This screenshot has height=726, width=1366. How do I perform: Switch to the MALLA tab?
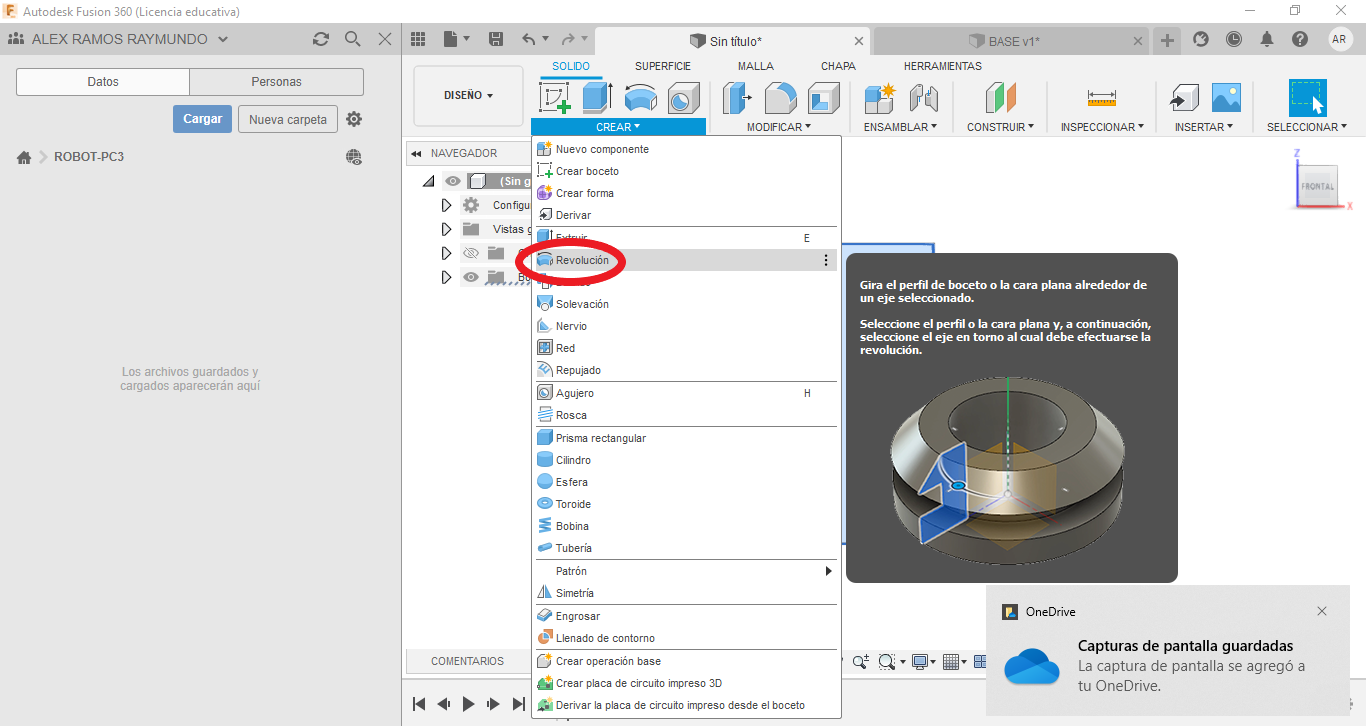pyautogui.click(x=756, y=66)
